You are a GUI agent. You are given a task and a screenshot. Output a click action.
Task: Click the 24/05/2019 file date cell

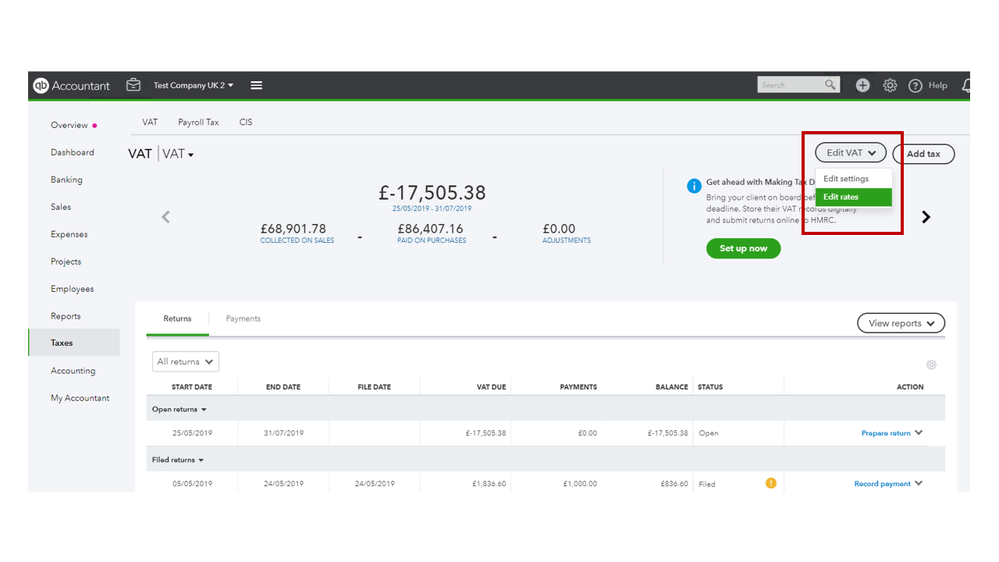coord(375,484)
